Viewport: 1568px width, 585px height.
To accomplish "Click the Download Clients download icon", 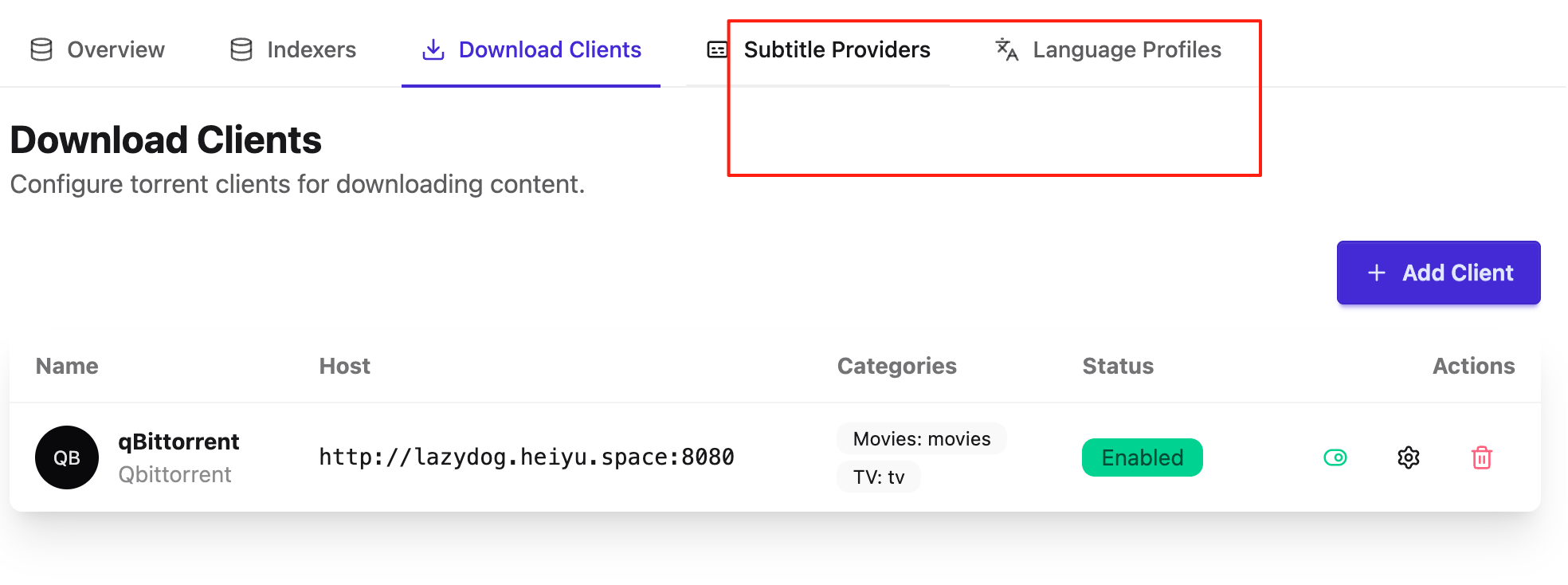I will (433, 49).
